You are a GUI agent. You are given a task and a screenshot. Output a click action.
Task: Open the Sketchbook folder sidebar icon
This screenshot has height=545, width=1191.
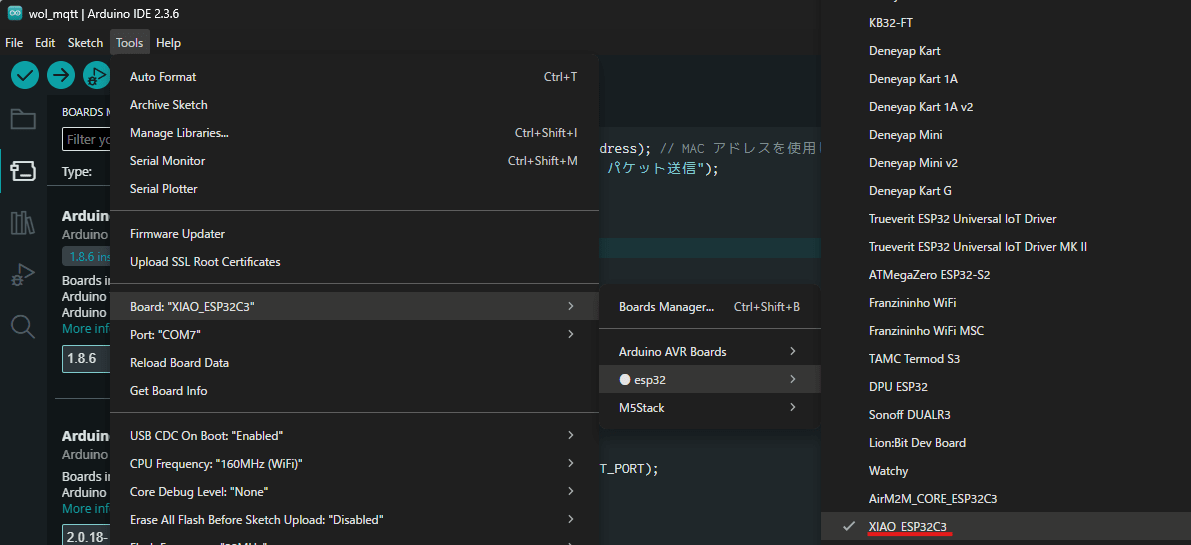[x=23, y=119]
